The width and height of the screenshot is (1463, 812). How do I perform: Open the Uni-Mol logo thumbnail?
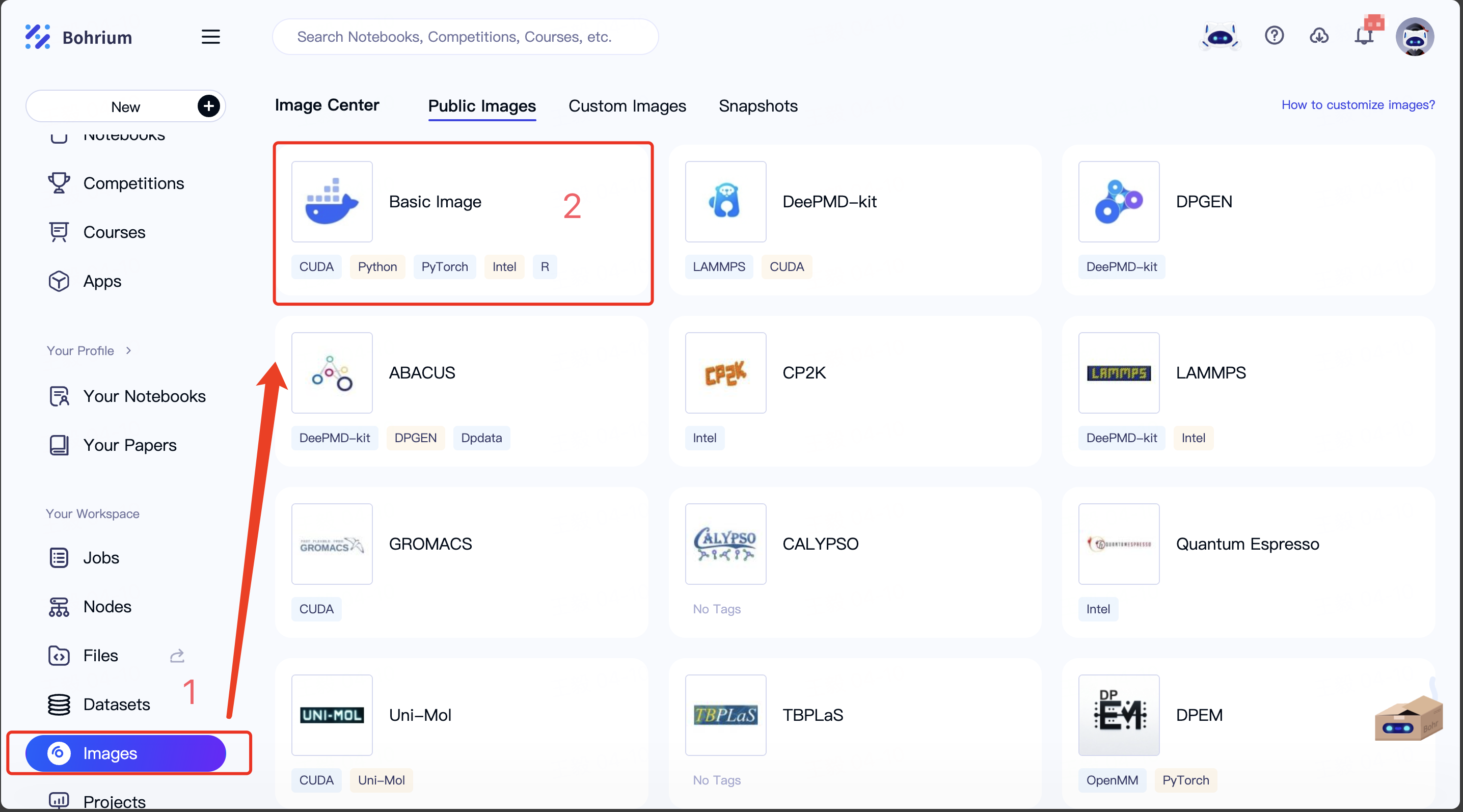(x=332, y=715)
